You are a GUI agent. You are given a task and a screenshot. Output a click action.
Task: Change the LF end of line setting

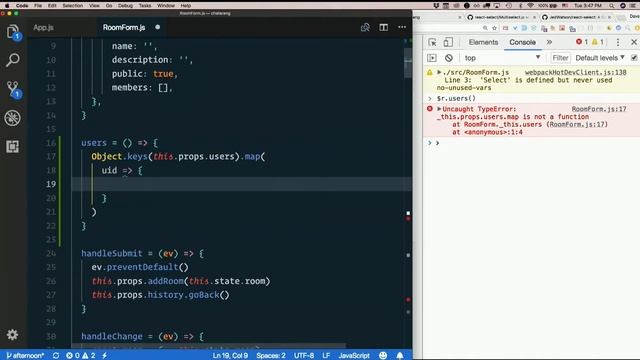click(x=326, y=356)
